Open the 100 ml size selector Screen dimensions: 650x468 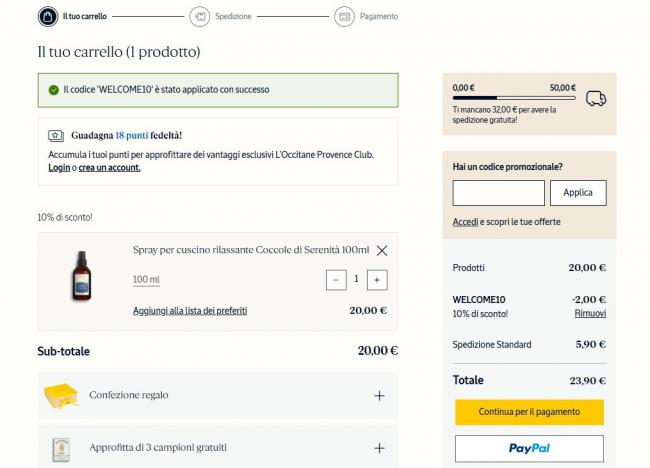pos(146,280)
